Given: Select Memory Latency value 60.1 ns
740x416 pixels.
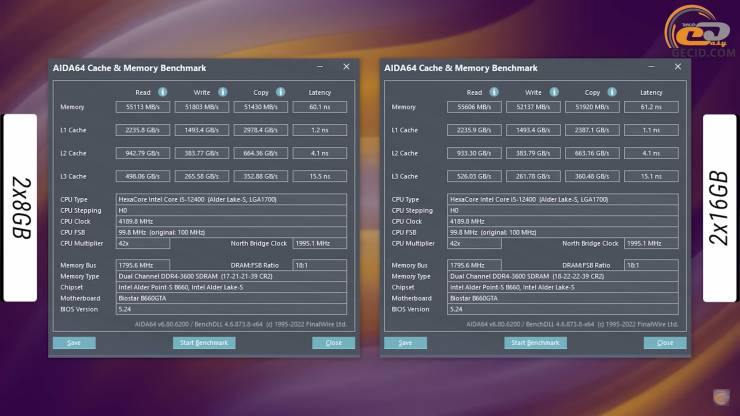Looking at the screenshot, I should point(320,107).
